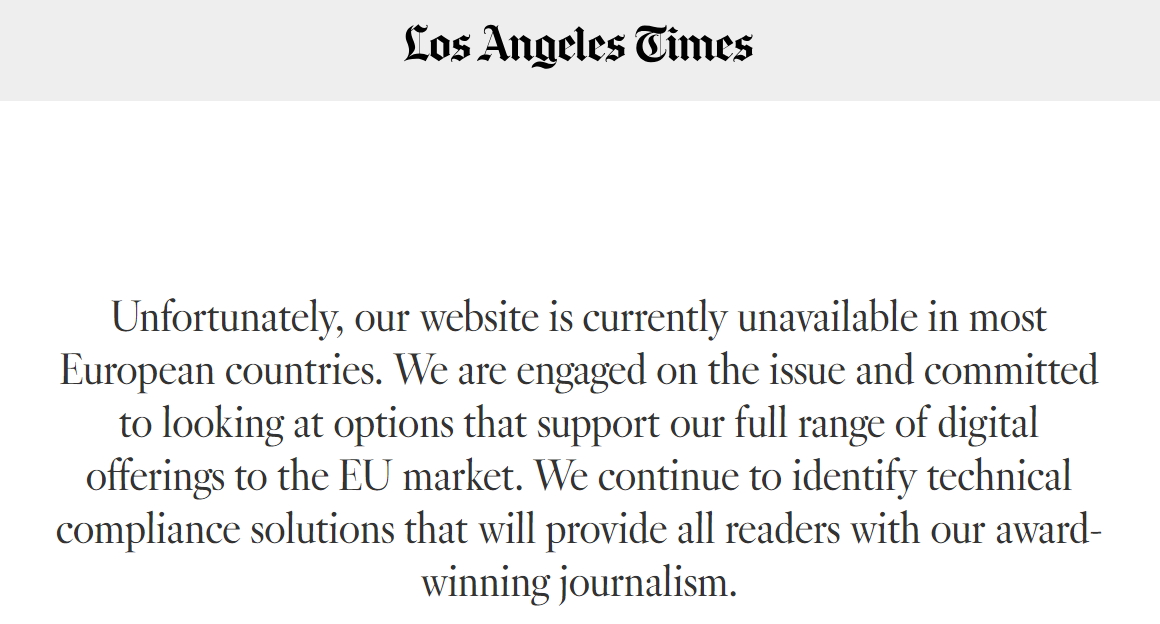Screen dimensions: 1160x624
Task: Click the word "offerings" in the paragraph
Action: [155, 477]
